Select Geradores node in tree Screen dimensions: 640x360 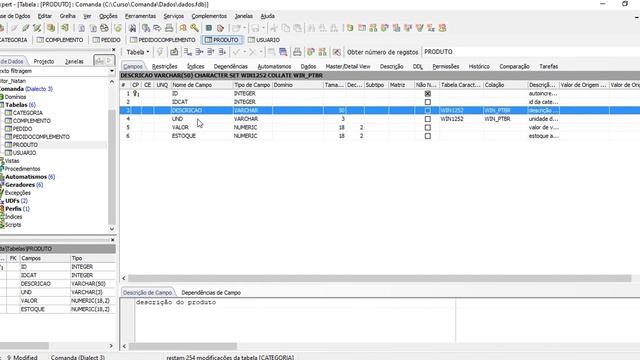20,185
